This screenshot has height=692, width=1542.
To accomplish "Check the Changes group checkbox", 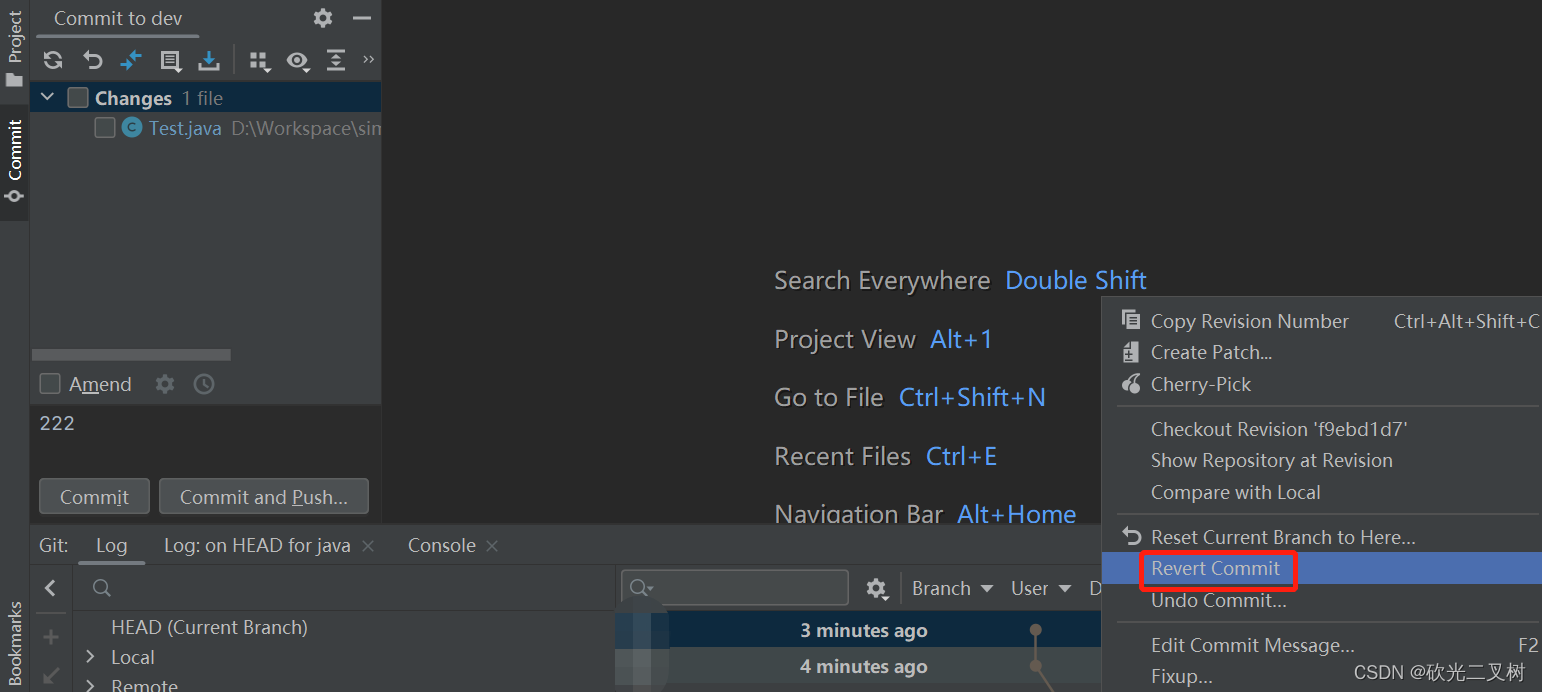I will (x=78, y=98).
